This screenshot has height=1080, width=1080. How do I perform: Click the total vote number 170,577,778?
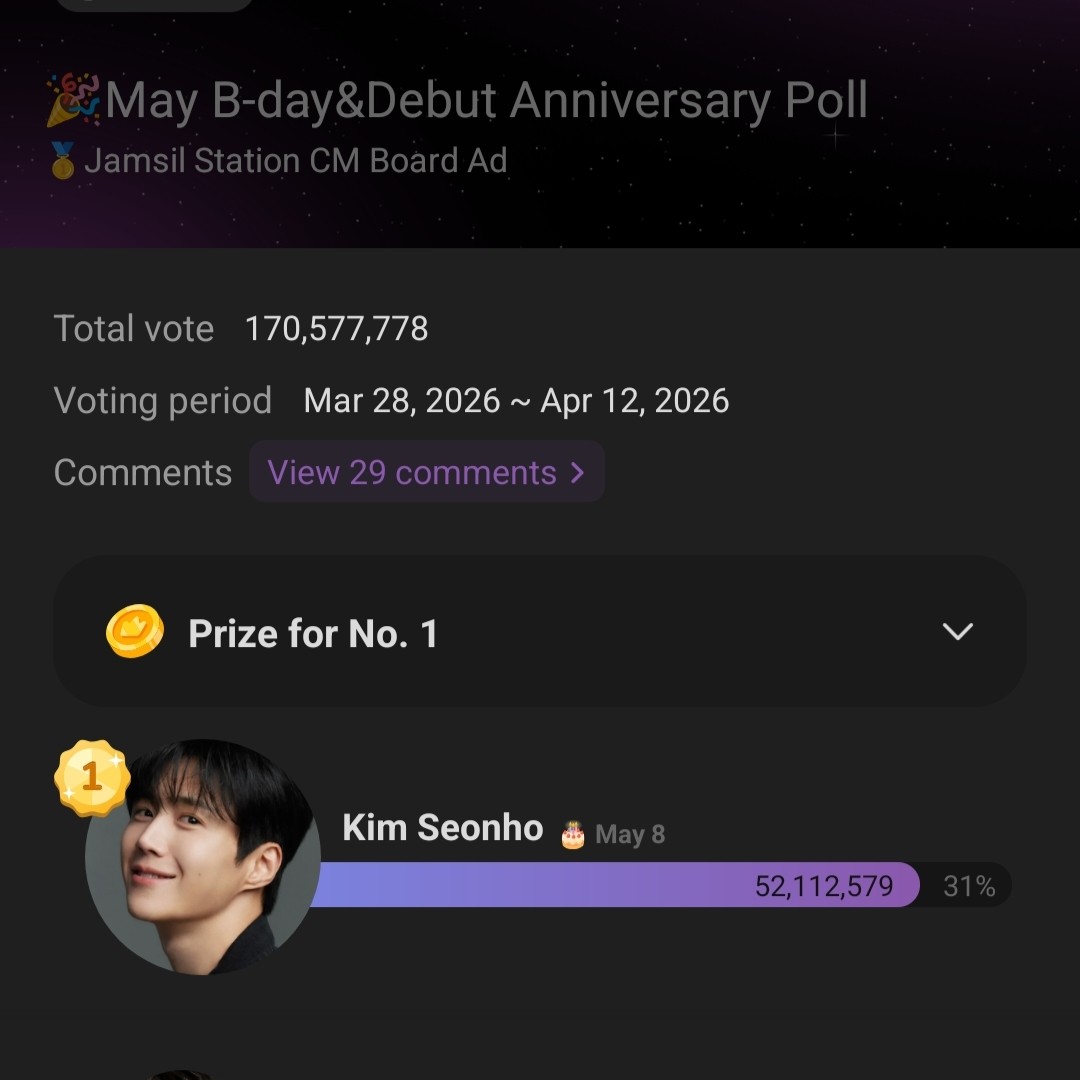coord(336,329)
